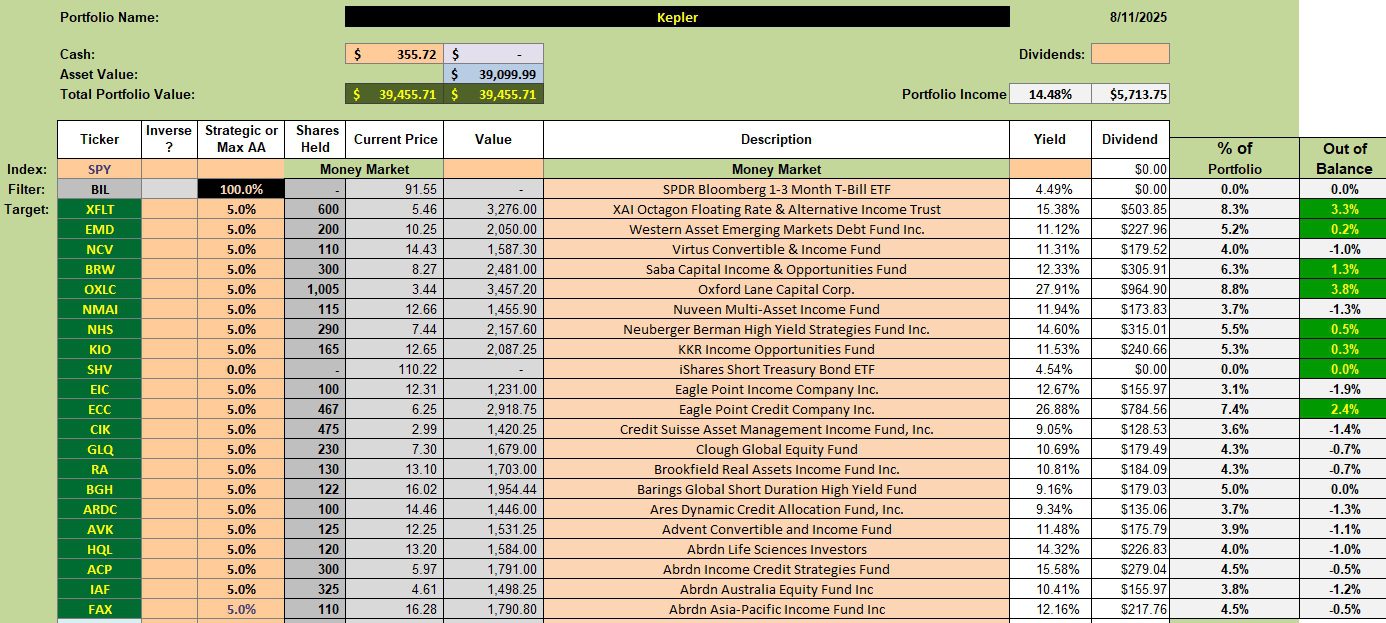Select the ACP ticker cell

coord(99,569)
